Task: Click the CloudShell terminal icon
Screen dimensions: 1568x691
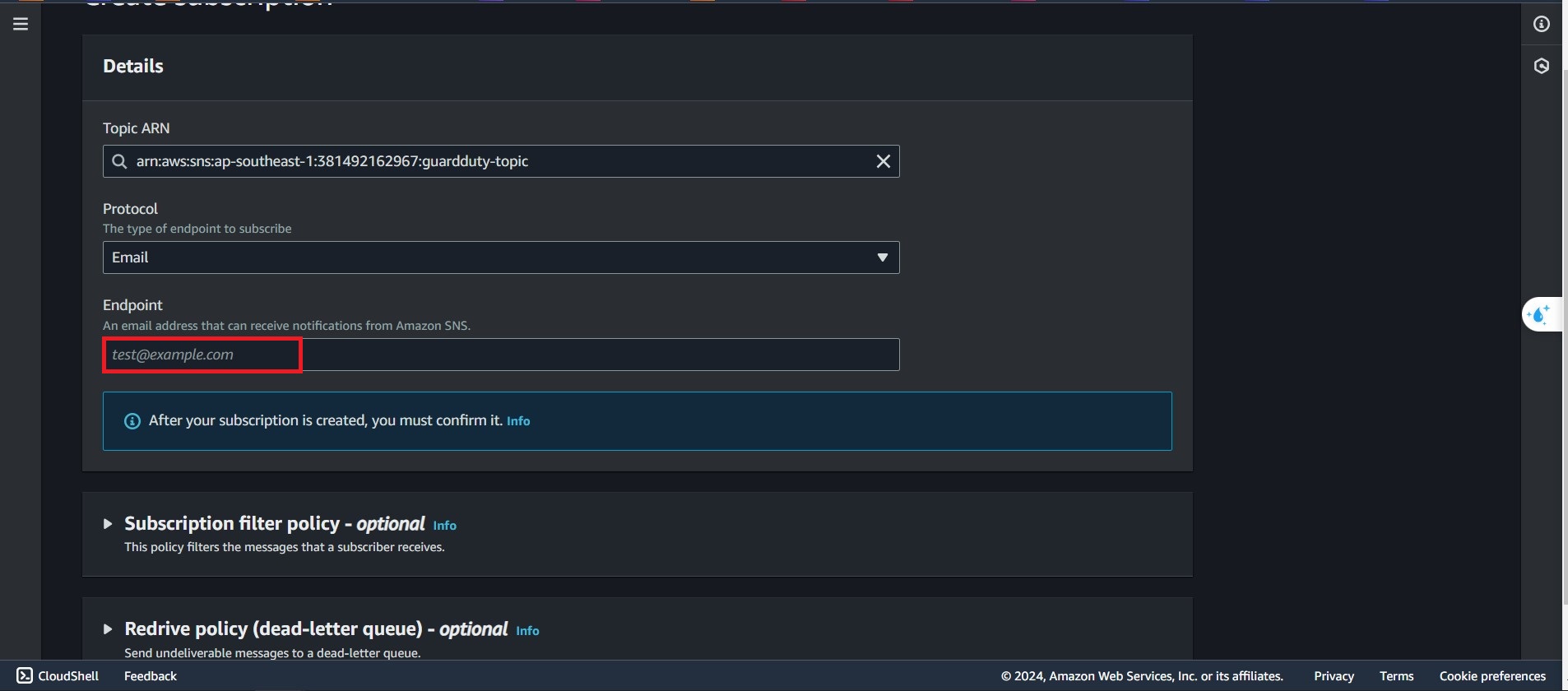Action: pyautogui.click(x=25, y=675)
